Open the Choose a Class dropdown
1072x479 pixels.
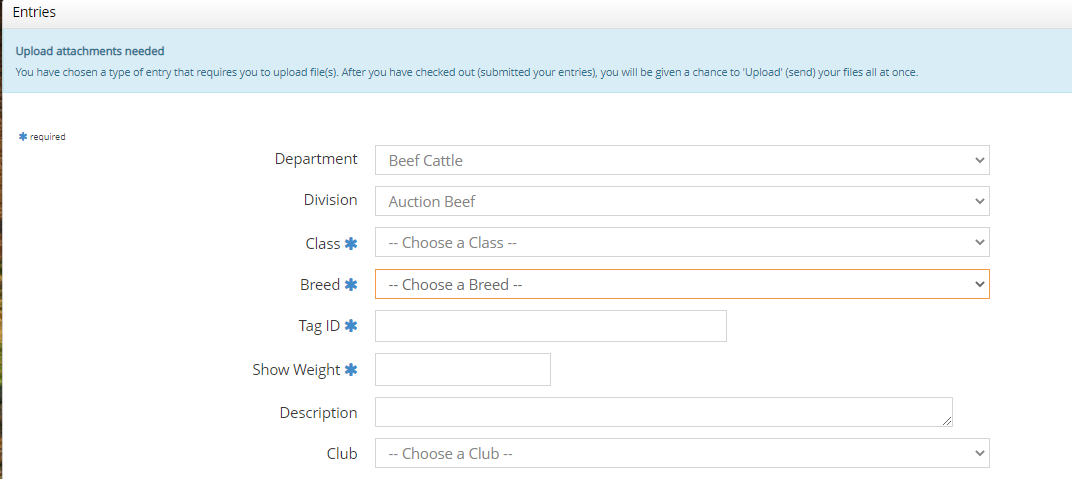coord(682,243)
